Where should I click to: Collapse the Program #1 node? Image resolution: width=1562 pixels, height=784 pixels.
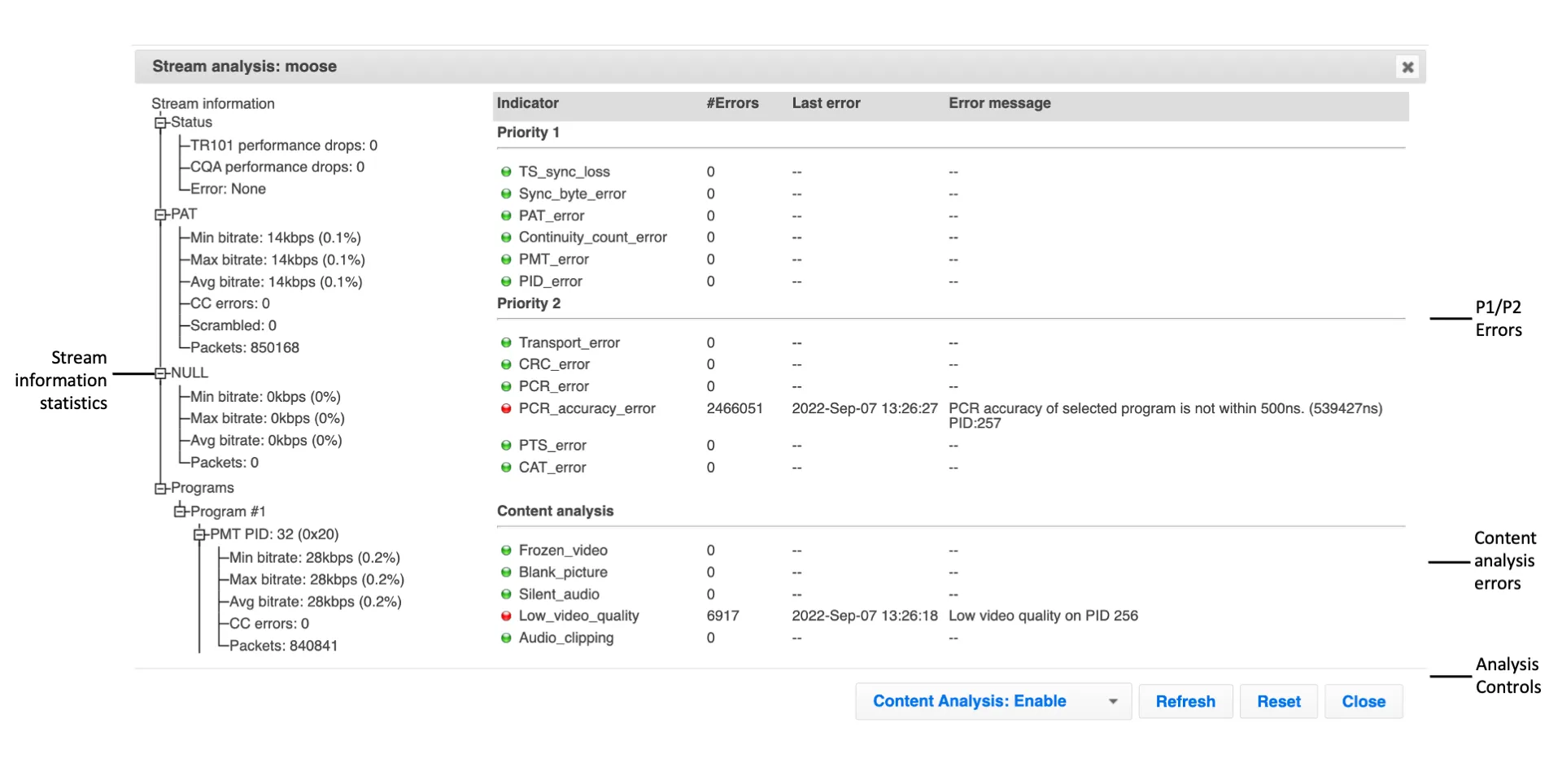pos(180,511)
